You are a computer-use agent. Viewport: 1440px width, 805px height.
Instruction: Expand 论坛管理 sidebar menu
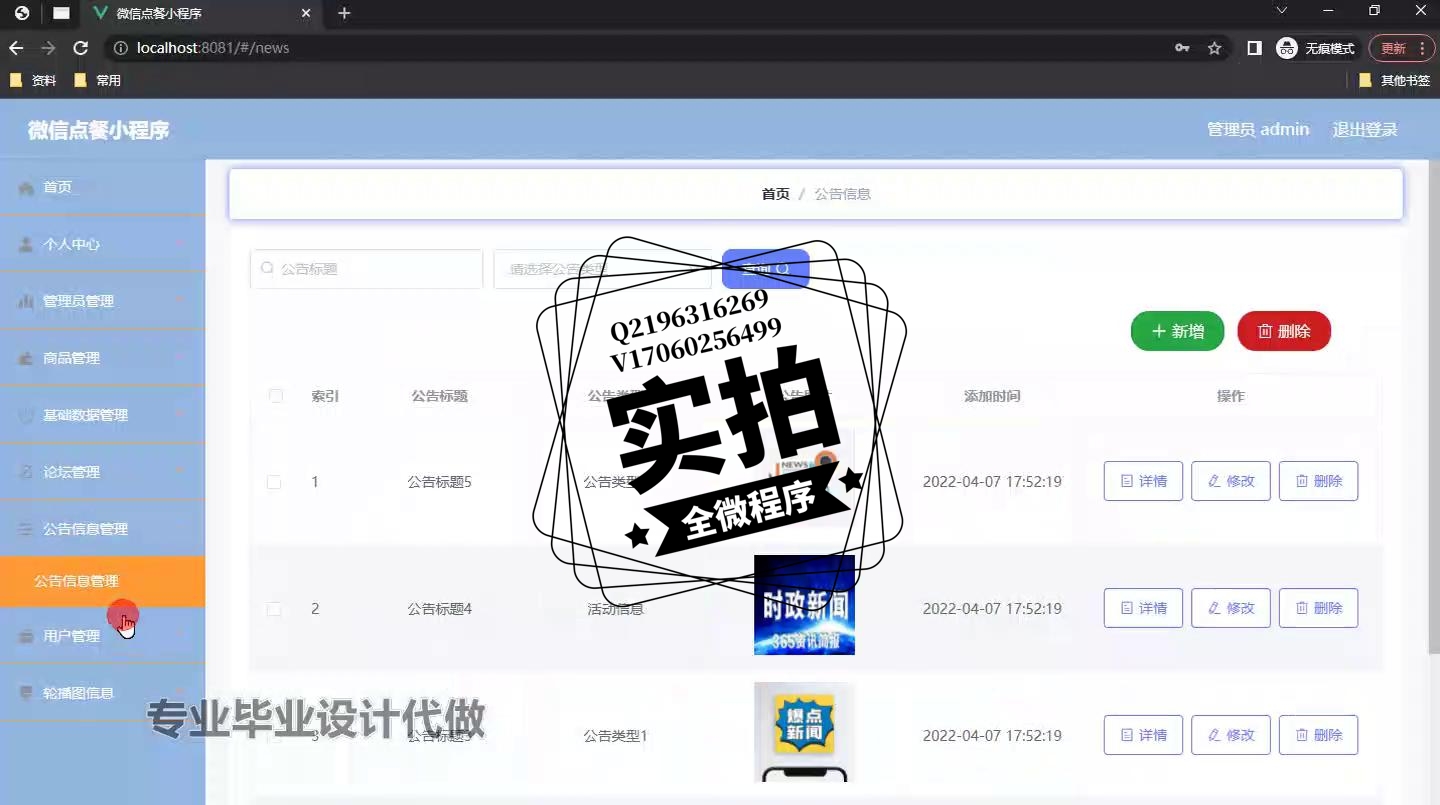point(102,472)
